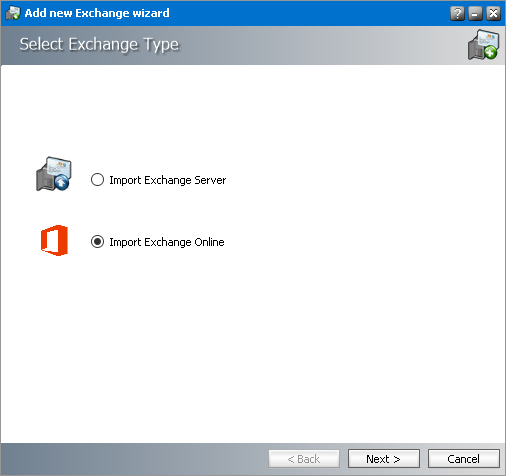This screenshot has height=476, width=506.
Task: Click the empty white area below the options
Action: (253, 350)
